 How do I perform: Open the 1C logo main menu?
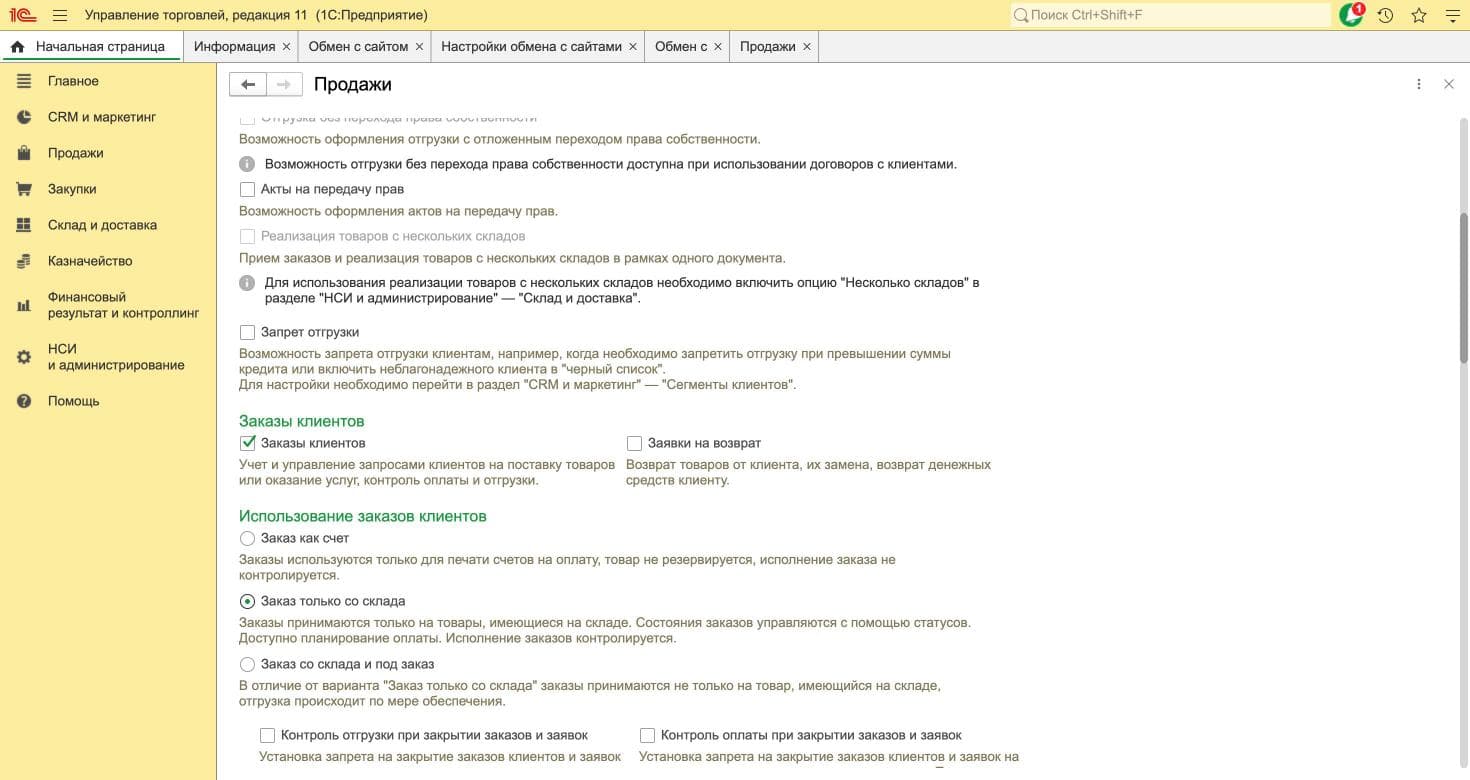pos(22,15)
